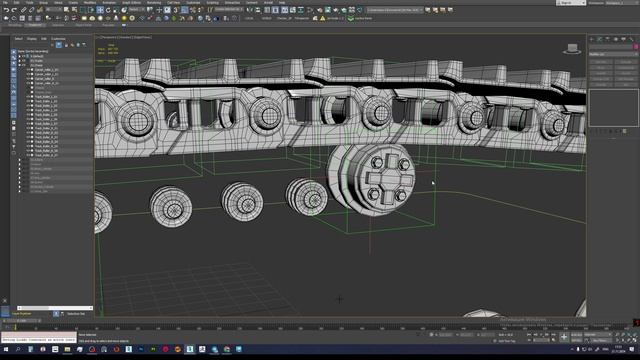Open the Create tab in command panel
This screenshot has height=360, width=640.
click(x=592, y=39)
